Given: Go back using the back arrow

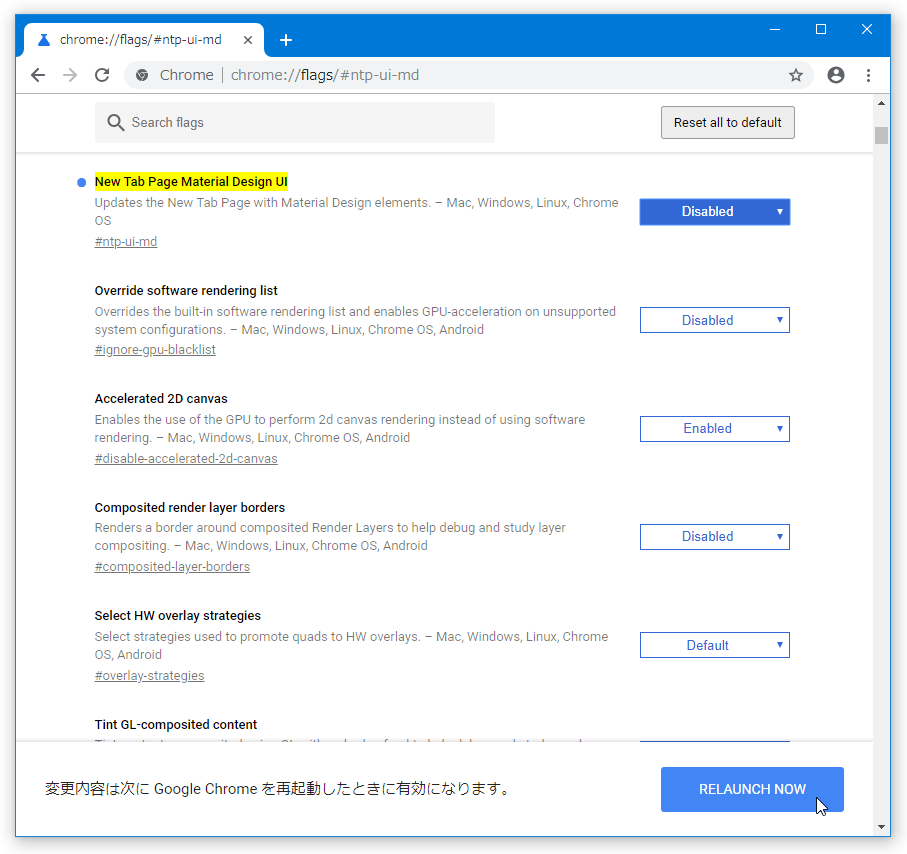Looking at the screenshot, I should point(38,75).
